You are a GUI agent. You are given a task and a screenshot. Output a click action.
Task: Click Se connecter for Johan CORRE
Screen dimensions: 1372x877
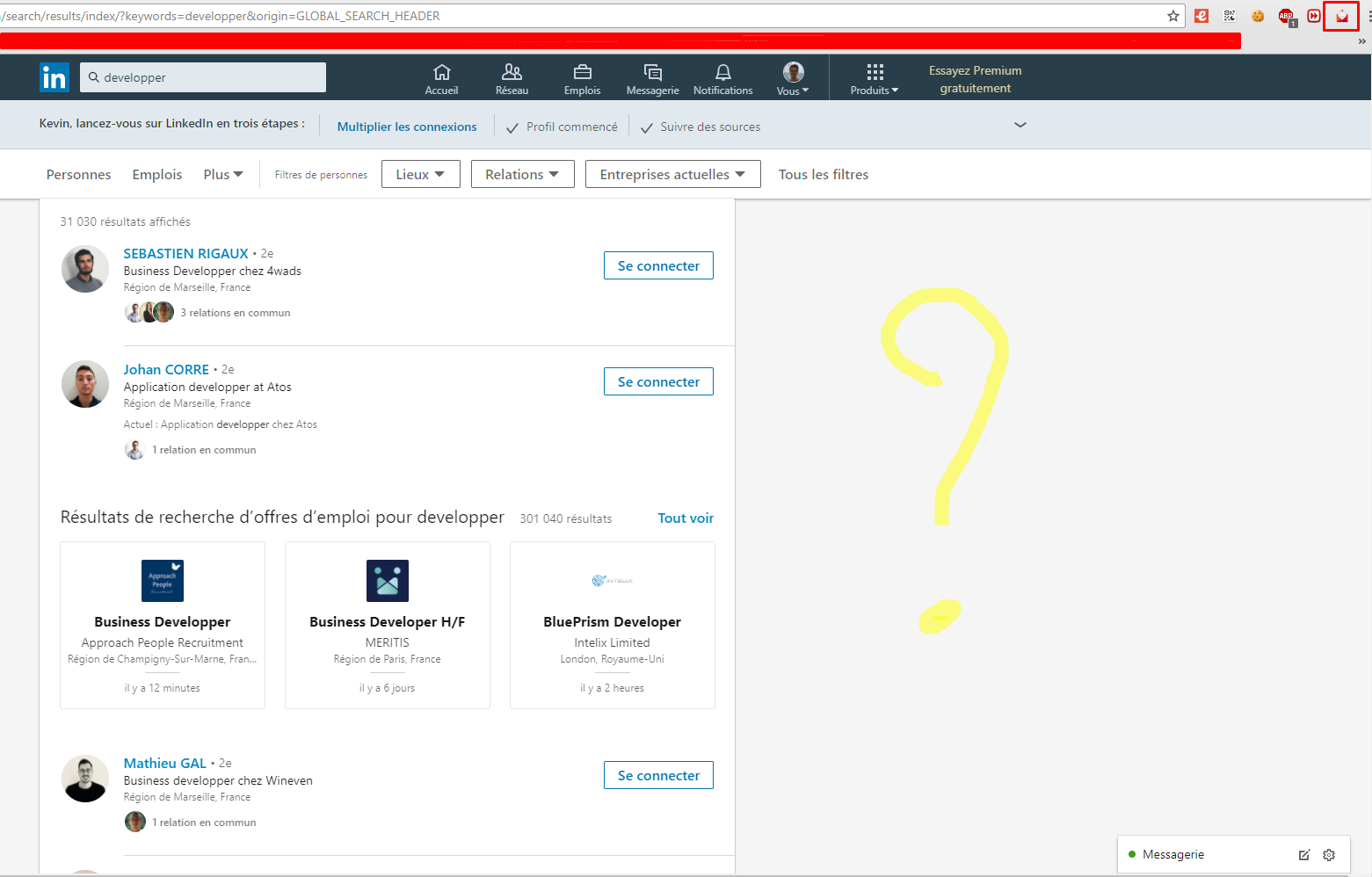657,381
